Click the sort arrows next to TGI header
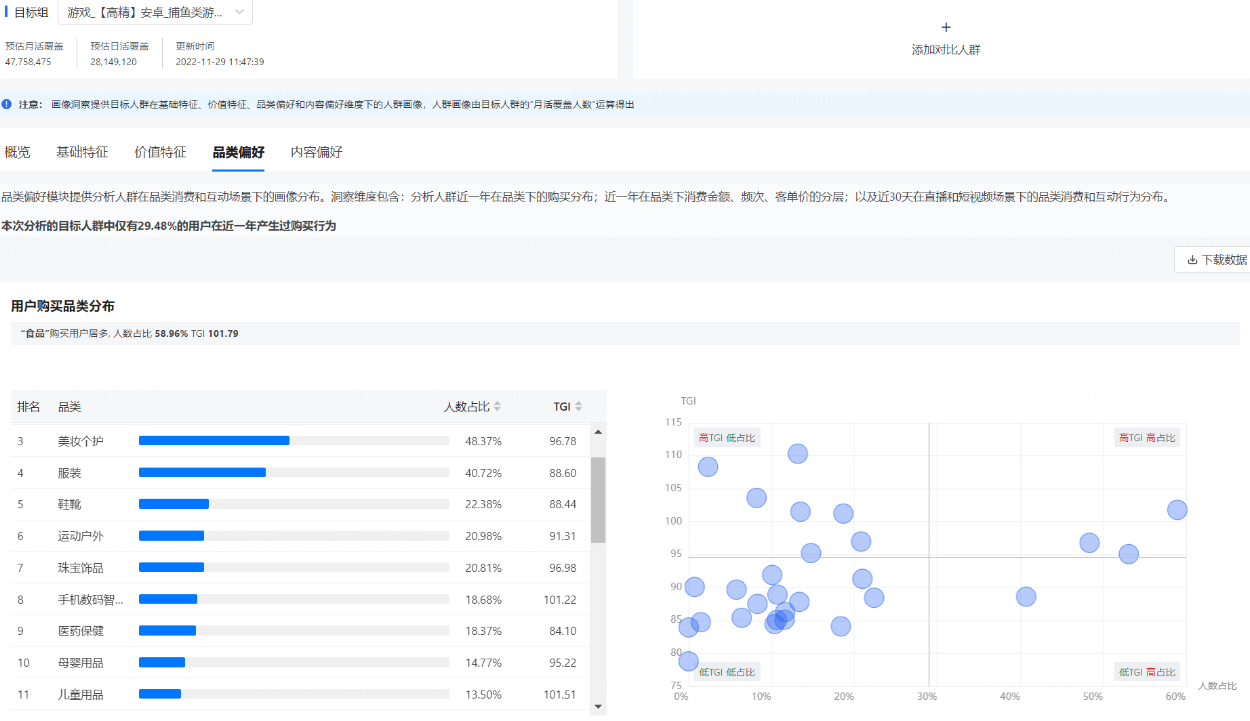The height and width of the screenshot is (721, 1250). click(x=576, y=406)
